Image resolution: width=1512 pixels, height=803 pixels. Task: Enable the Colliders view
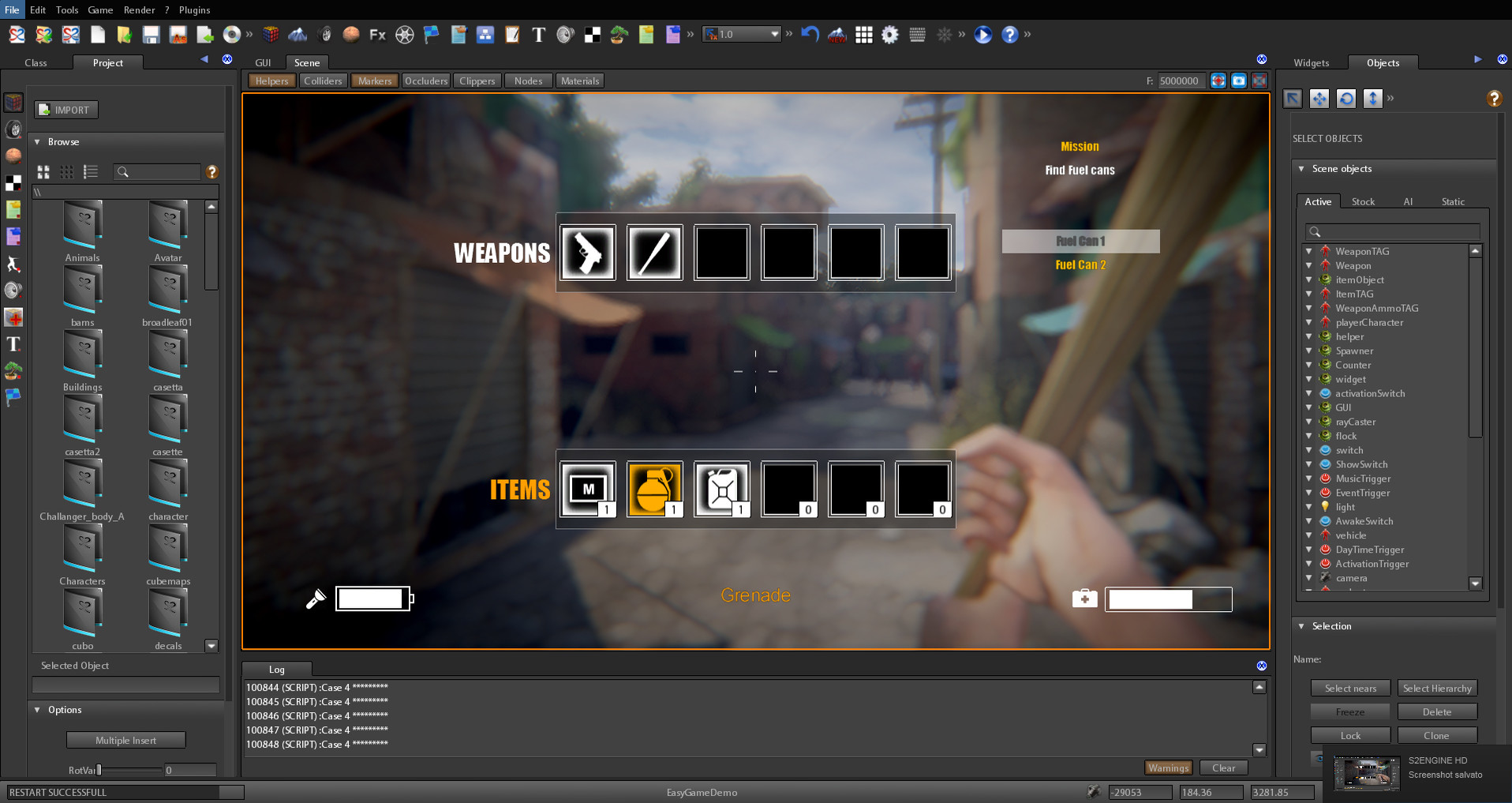coord(323,80)
